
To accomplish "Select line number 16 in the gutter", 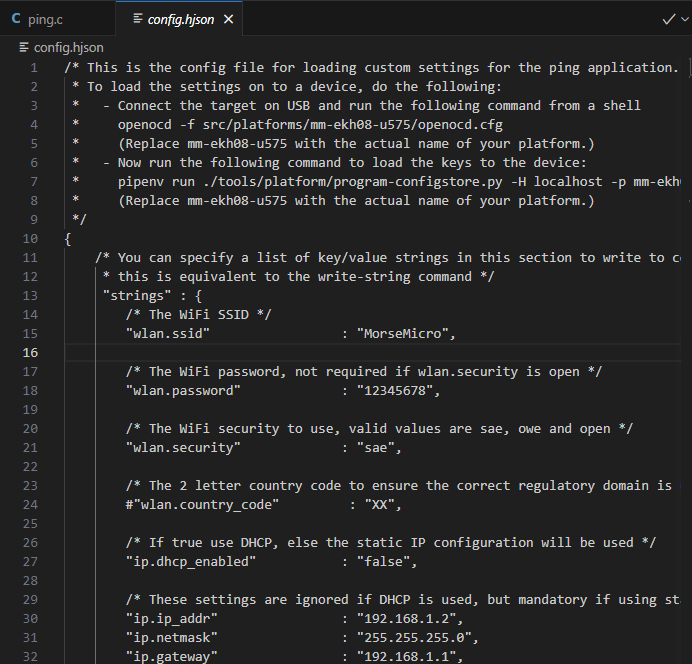I will pos(30,353).
